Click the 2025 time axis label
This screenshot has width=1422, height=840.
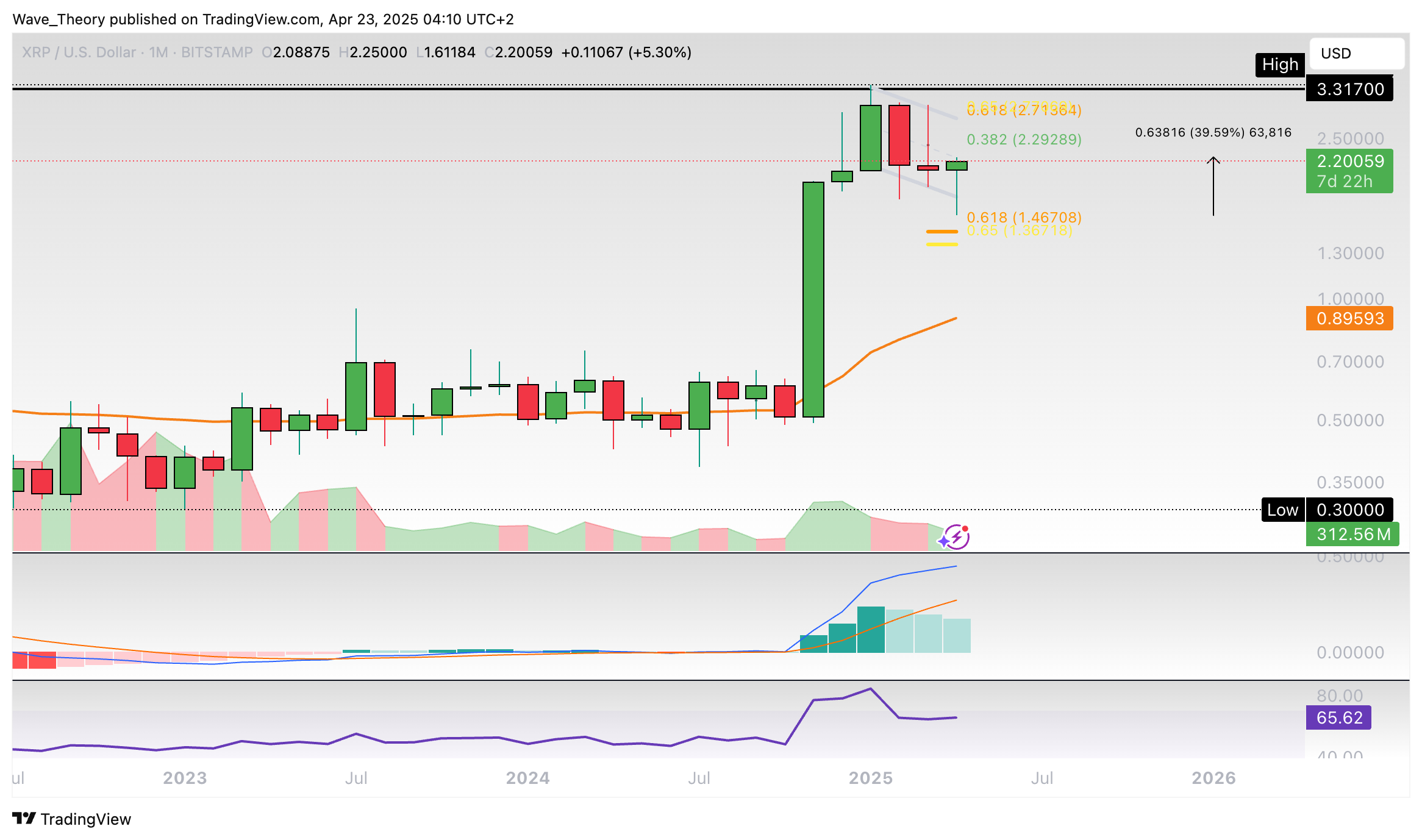pyautogui.click(x=870, y=778)
